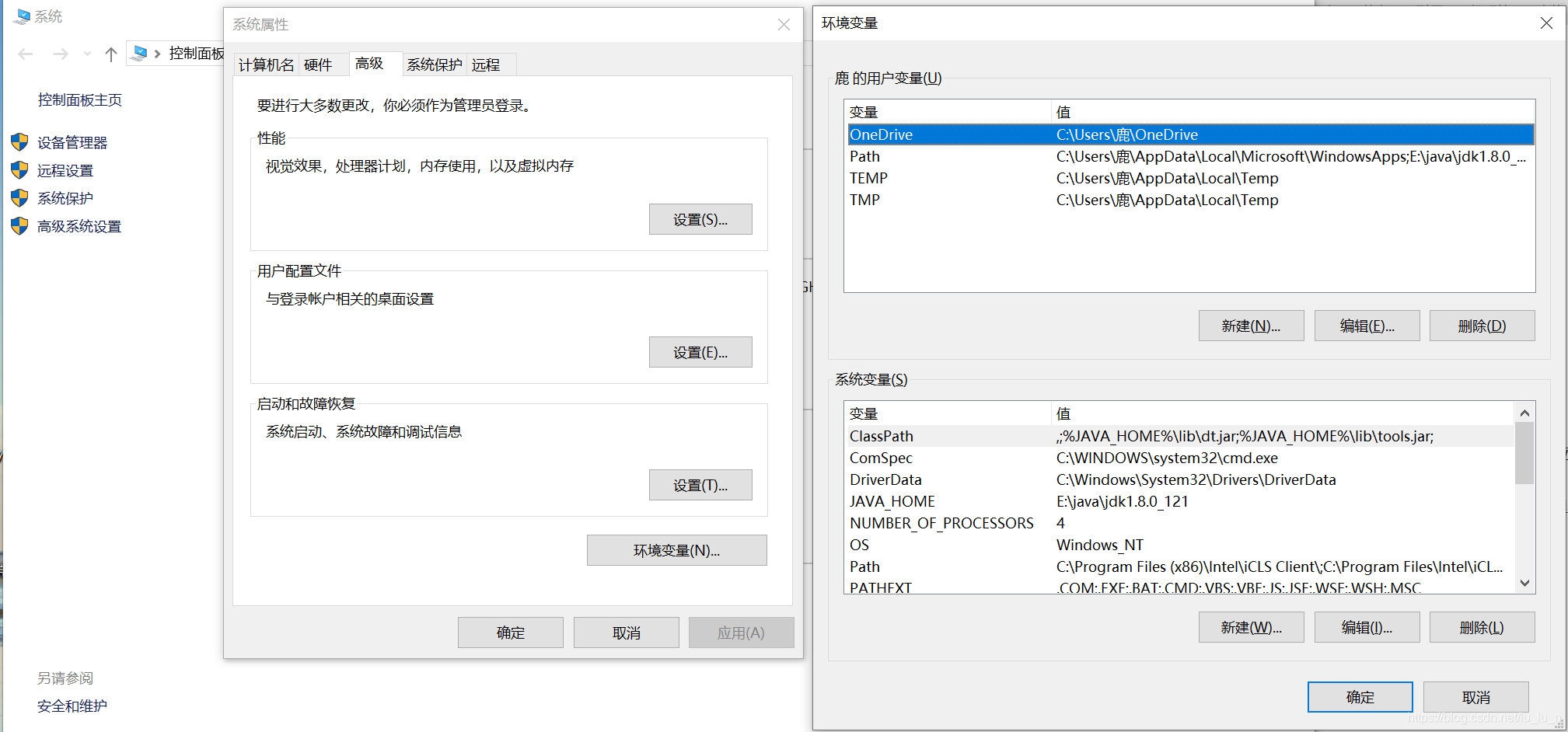Click the 环境变量(N) button
Viewport: 1568px width, 732px height.
point(676,550)
